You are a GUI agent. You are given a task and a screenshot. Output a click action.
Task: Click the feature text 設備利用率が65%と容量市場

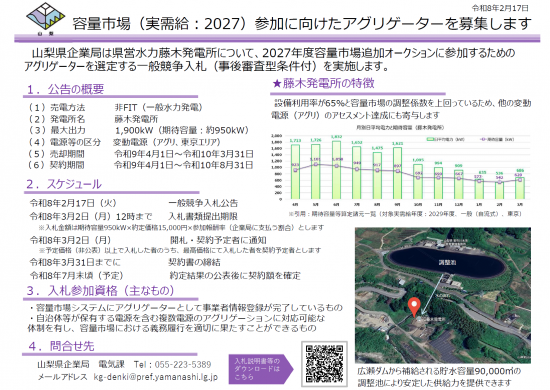[401, 109]
